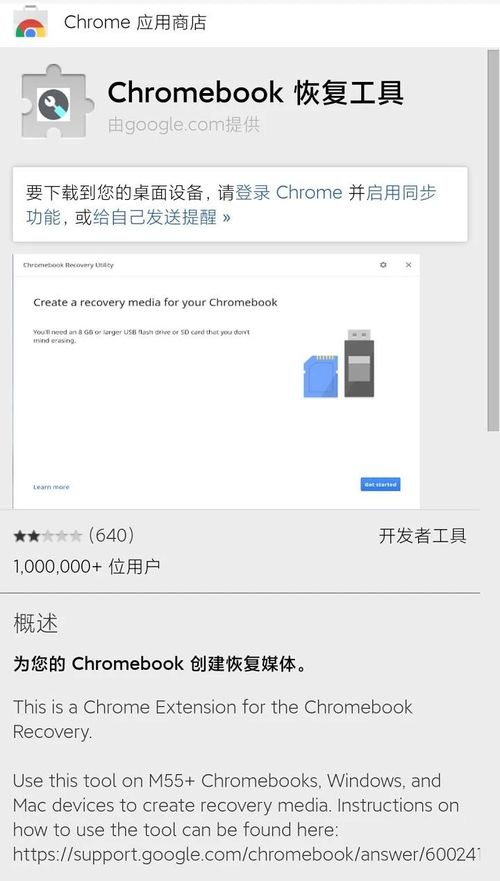
Task: Click the 由google.com提供 publisher text
Action: 184,125
